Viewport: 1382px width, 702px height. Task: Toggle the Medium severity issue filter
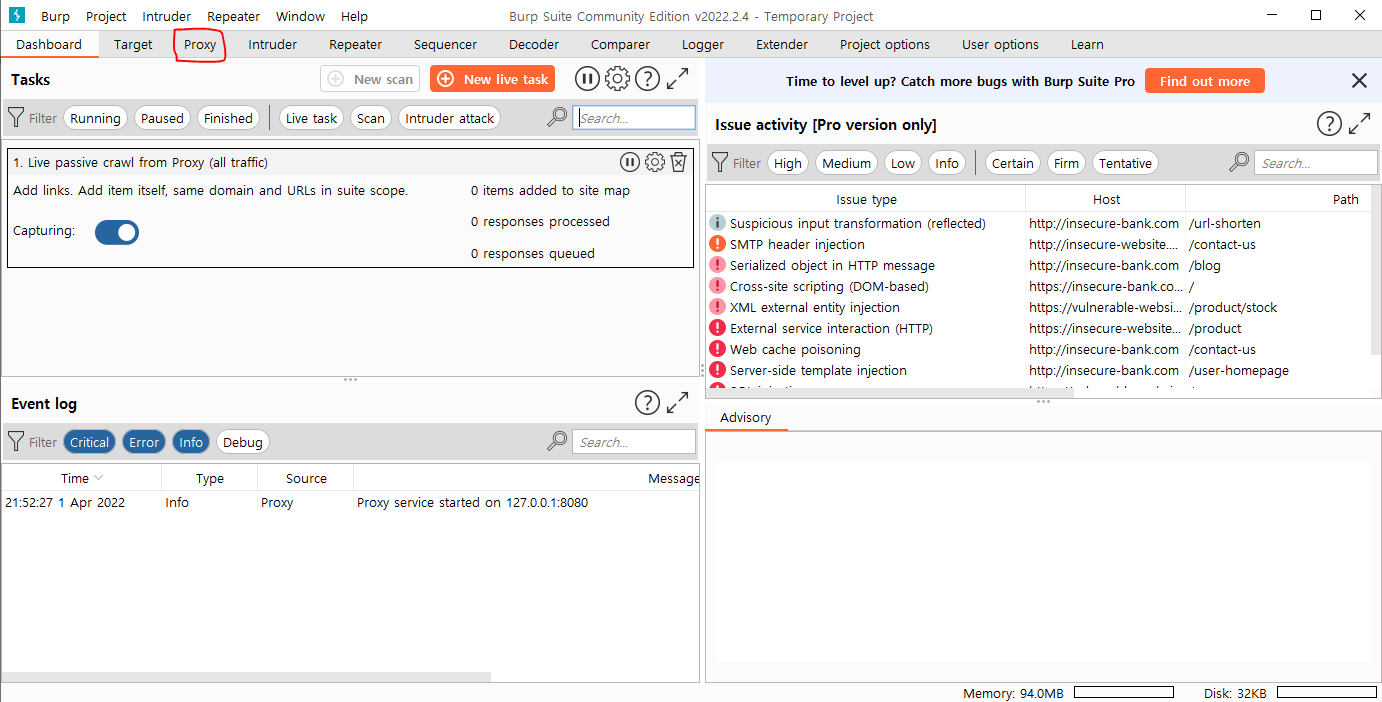tap(847, 163)
